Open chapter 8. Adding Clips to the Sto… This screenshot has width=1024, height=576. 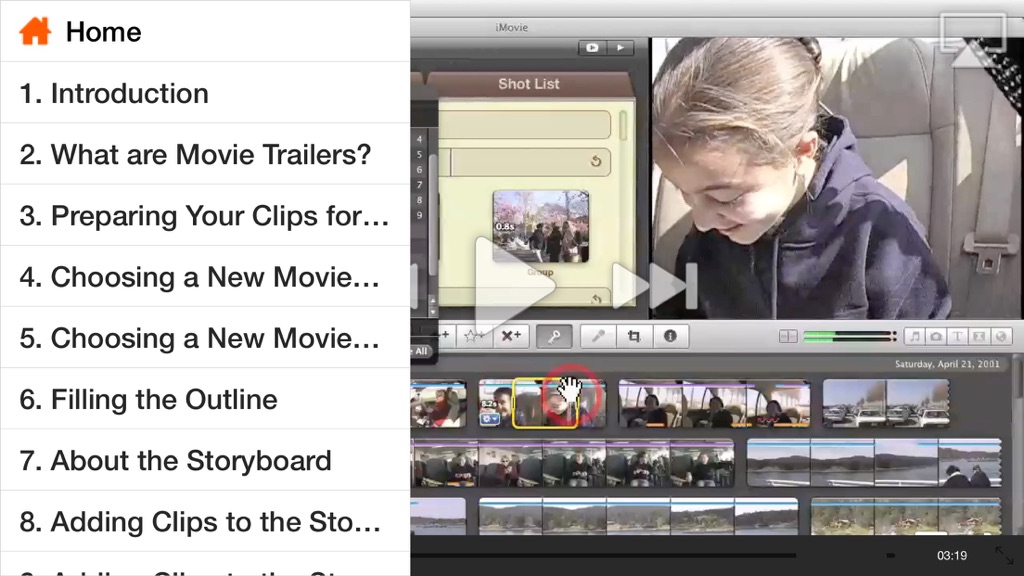(x=205, y=522)
